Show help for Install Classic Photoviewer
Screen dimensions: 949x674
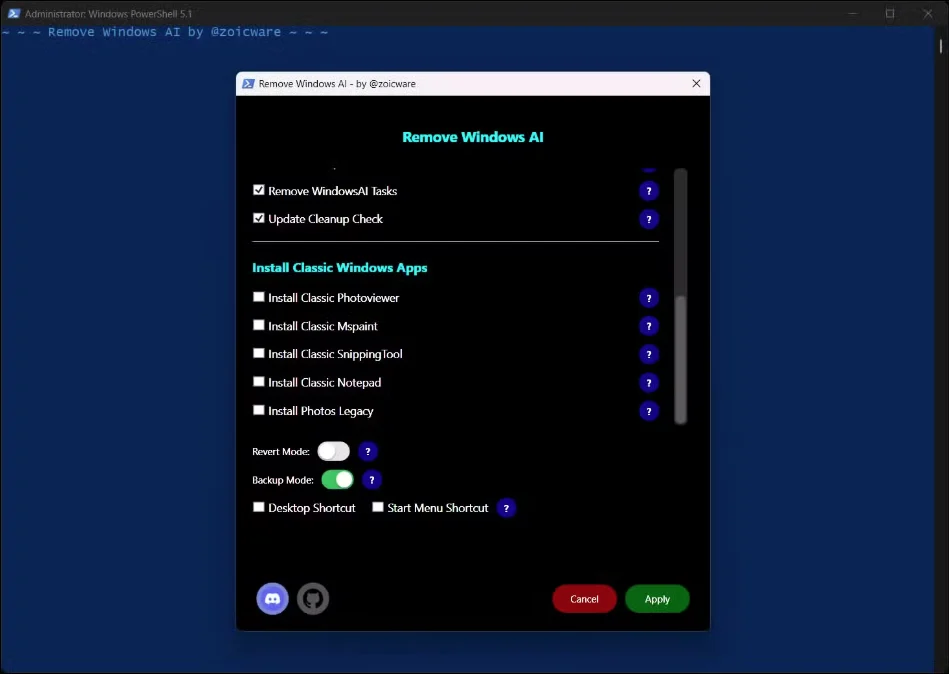click(x=649, y=298)
